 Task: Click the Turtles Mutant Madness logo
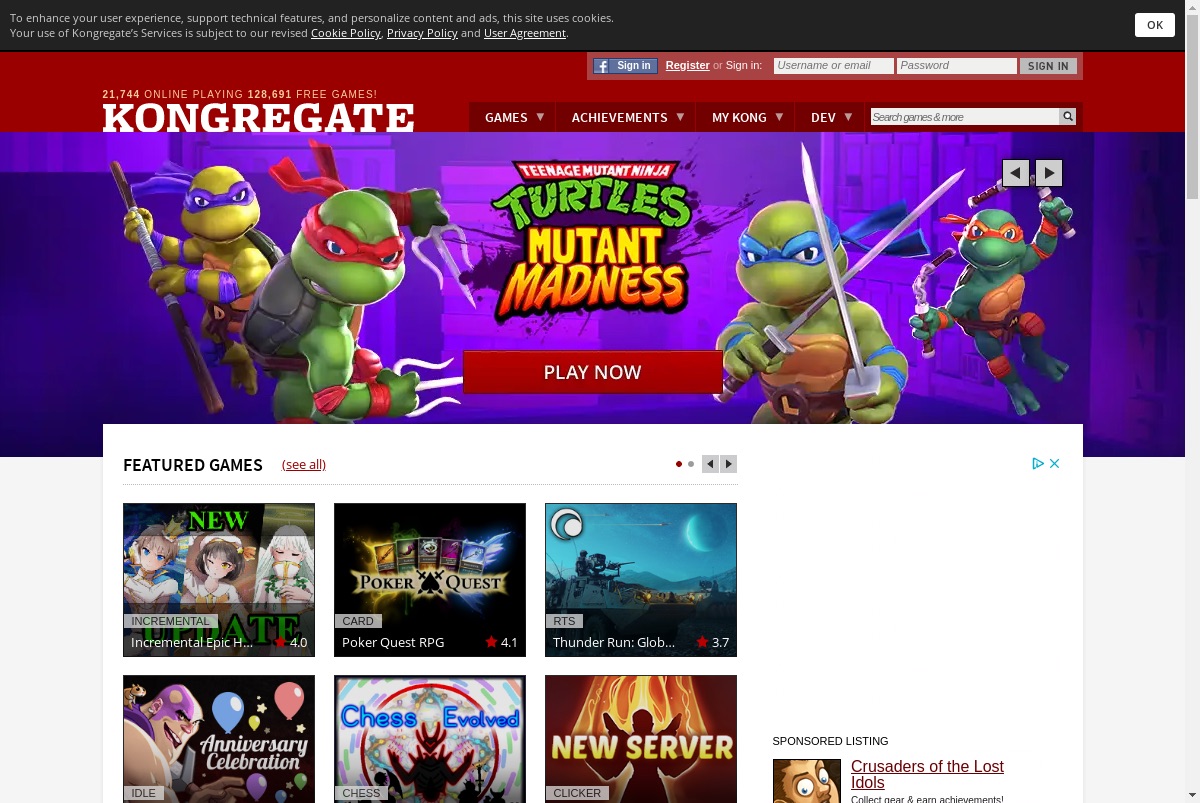pyautogui.click(x=592, y=238)
